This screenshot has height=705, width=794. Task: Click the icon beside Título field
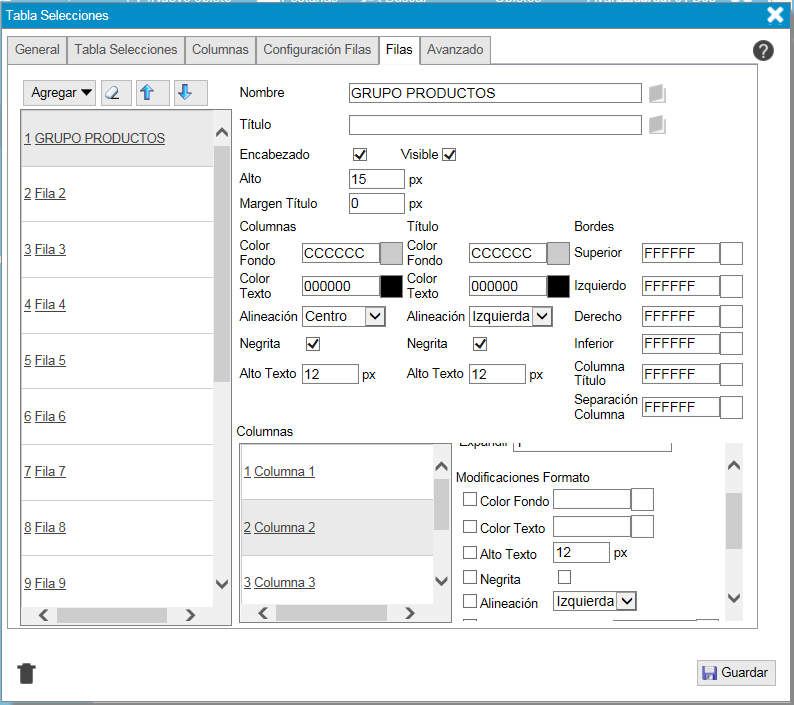tap(657, 126)
